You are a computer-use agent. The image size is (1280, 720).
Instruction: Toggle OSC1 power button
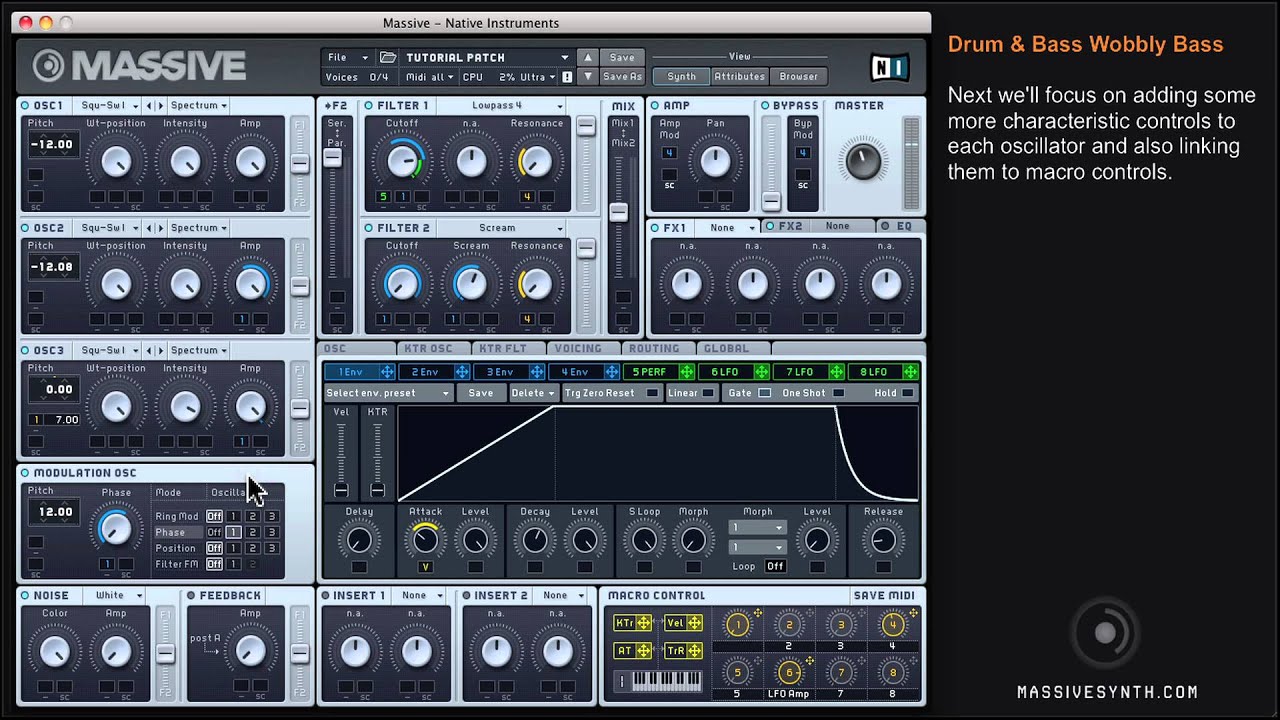point(25,105)
